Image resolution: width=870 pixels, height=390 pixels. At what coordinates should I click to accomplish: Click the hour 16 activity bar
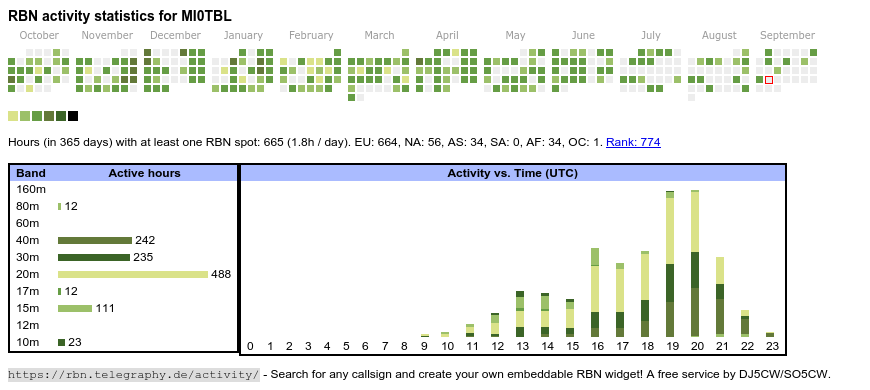coord(595,292)
